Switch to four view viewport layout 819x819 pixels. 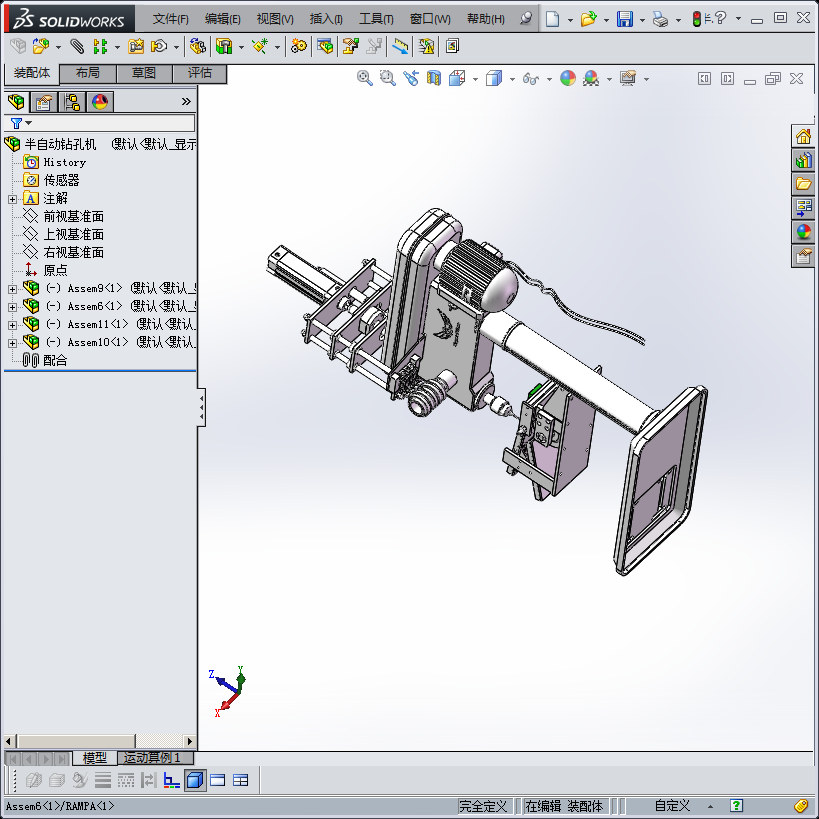point(241,780)
